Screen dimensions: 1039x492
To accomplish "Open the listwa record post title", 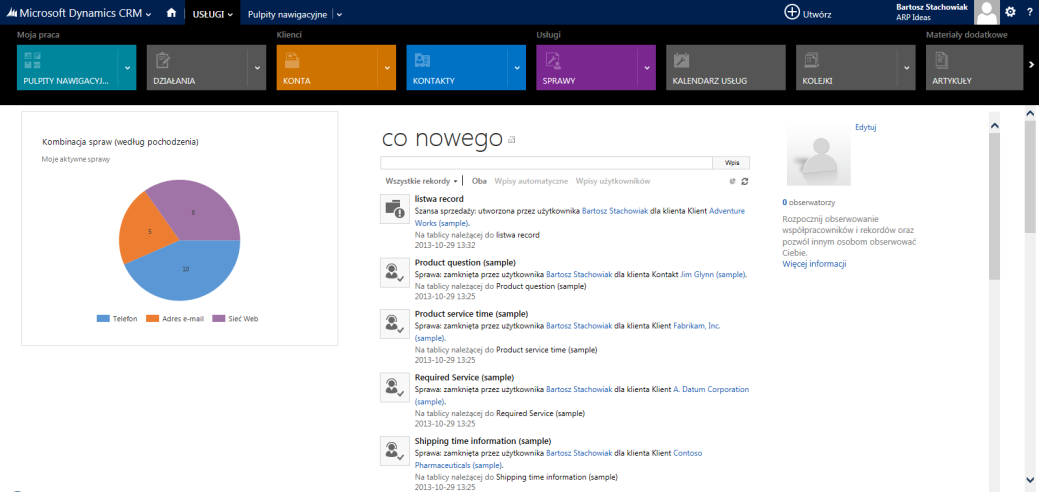I will coord(439,199).
